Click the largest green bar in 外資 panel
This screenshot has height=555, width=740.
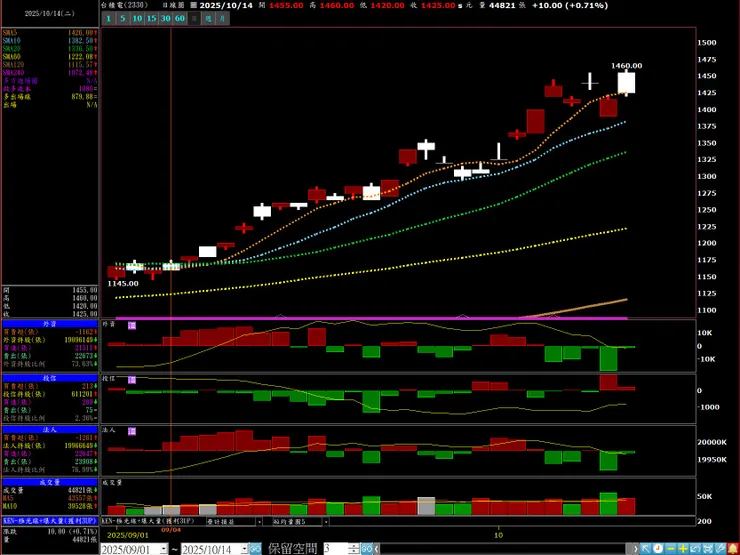(608, 359)
